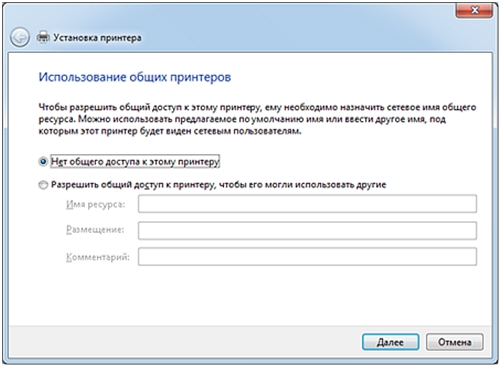Click the printer icon beside Установка принтера
The image size is (499, 366).
(43, 37)
